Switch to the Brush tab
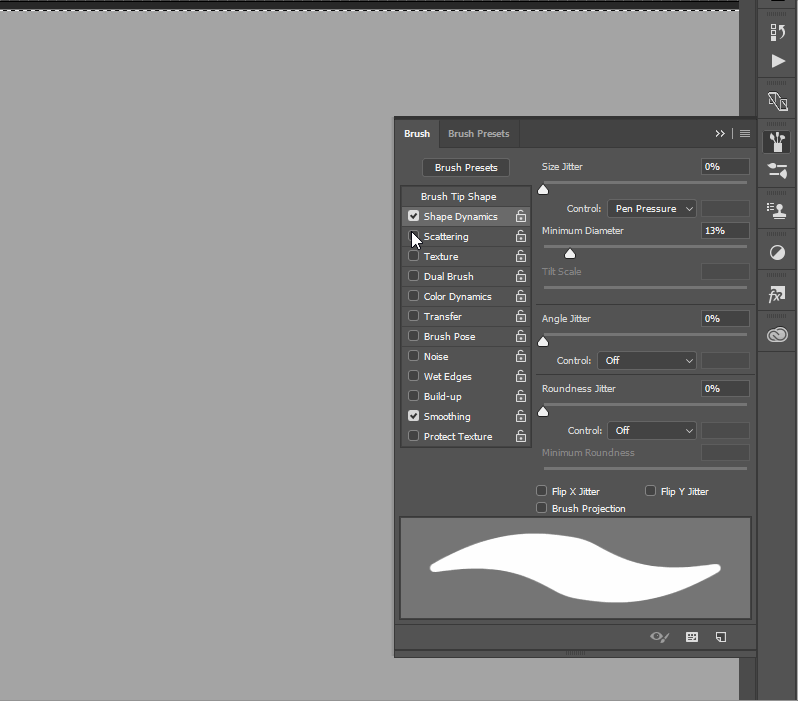The image size is (798, 701). (417, 133)
